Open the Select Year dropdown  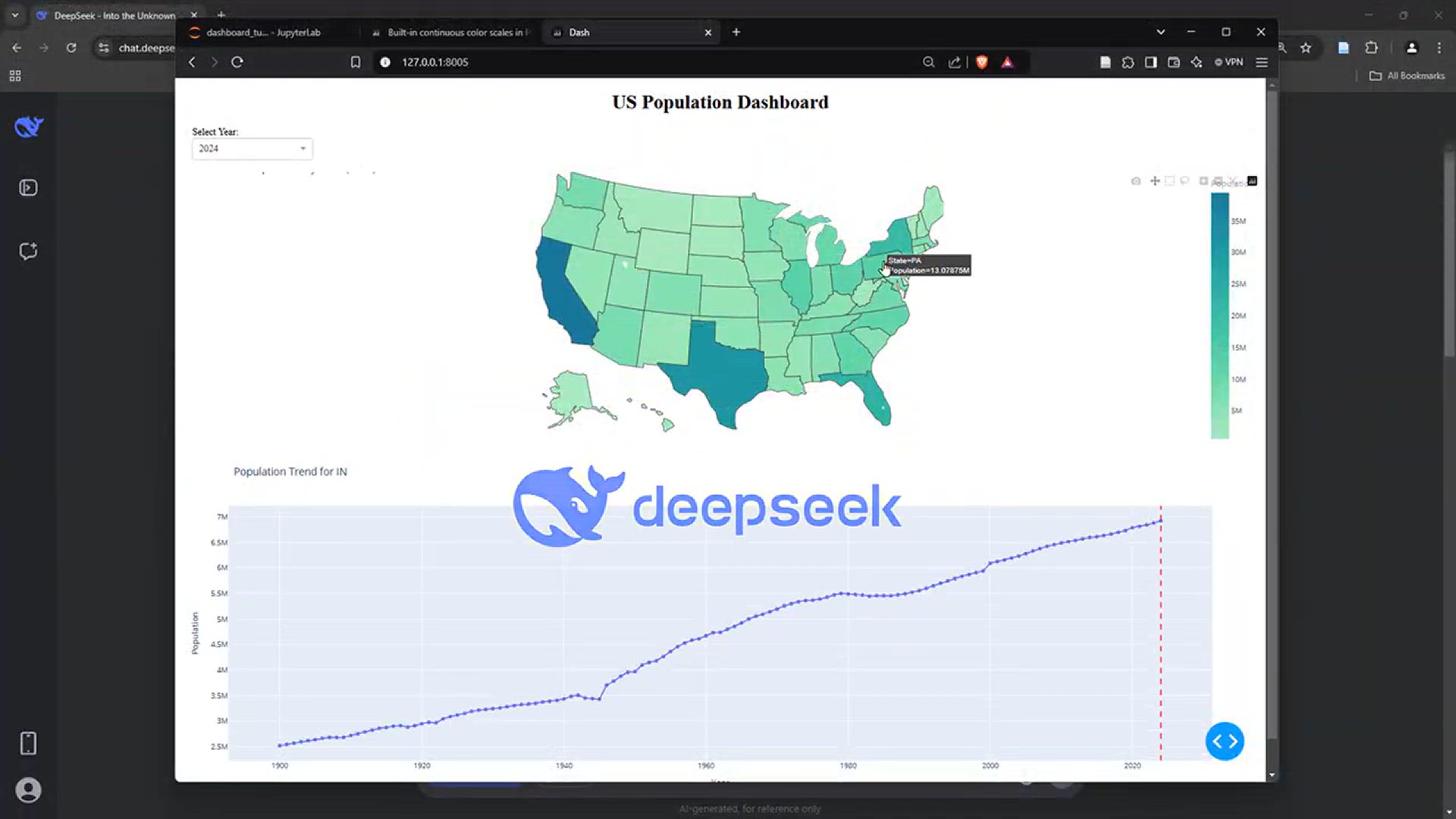[x=252, y=149]
